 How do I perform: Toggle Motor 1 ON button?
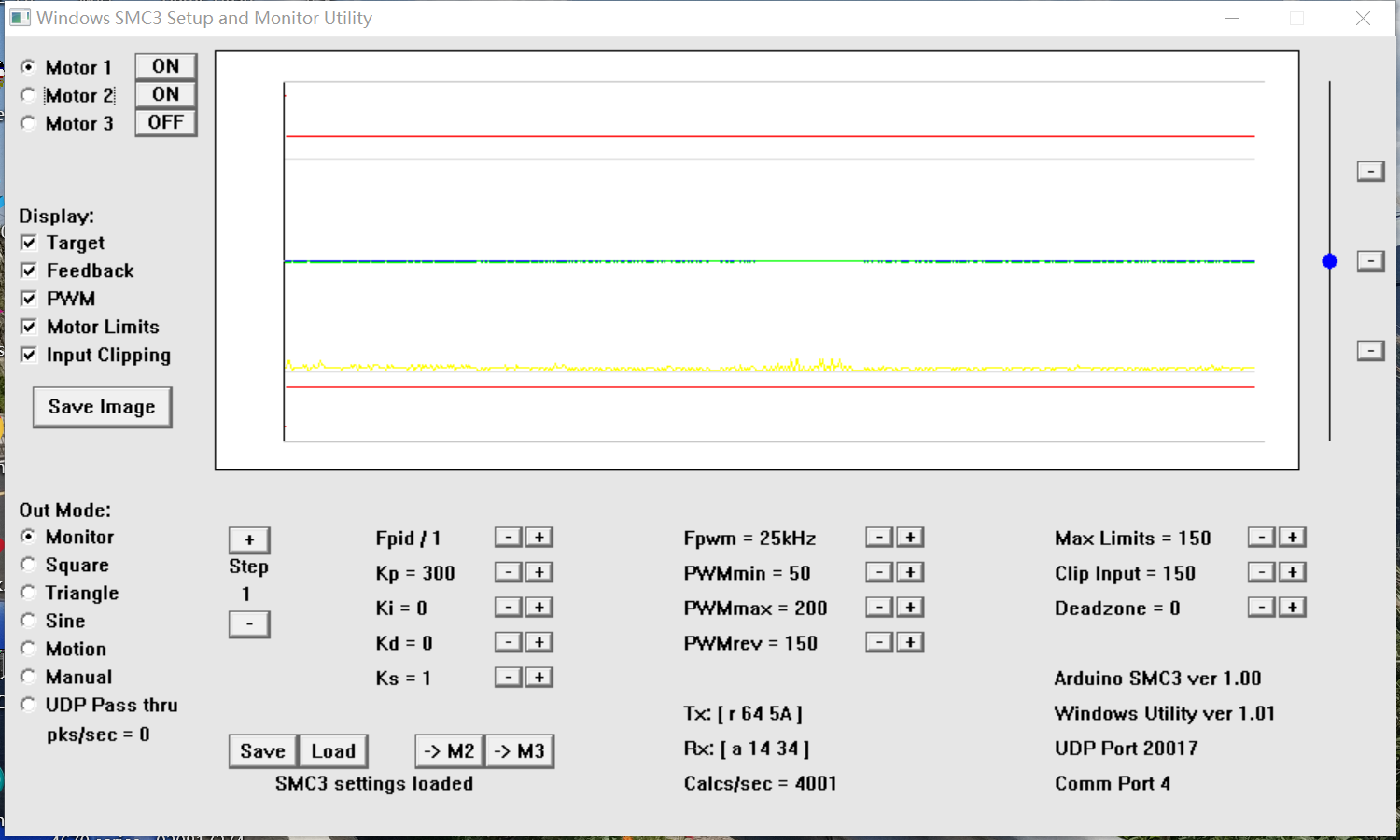pyautogui.click(x=166, y=66)
